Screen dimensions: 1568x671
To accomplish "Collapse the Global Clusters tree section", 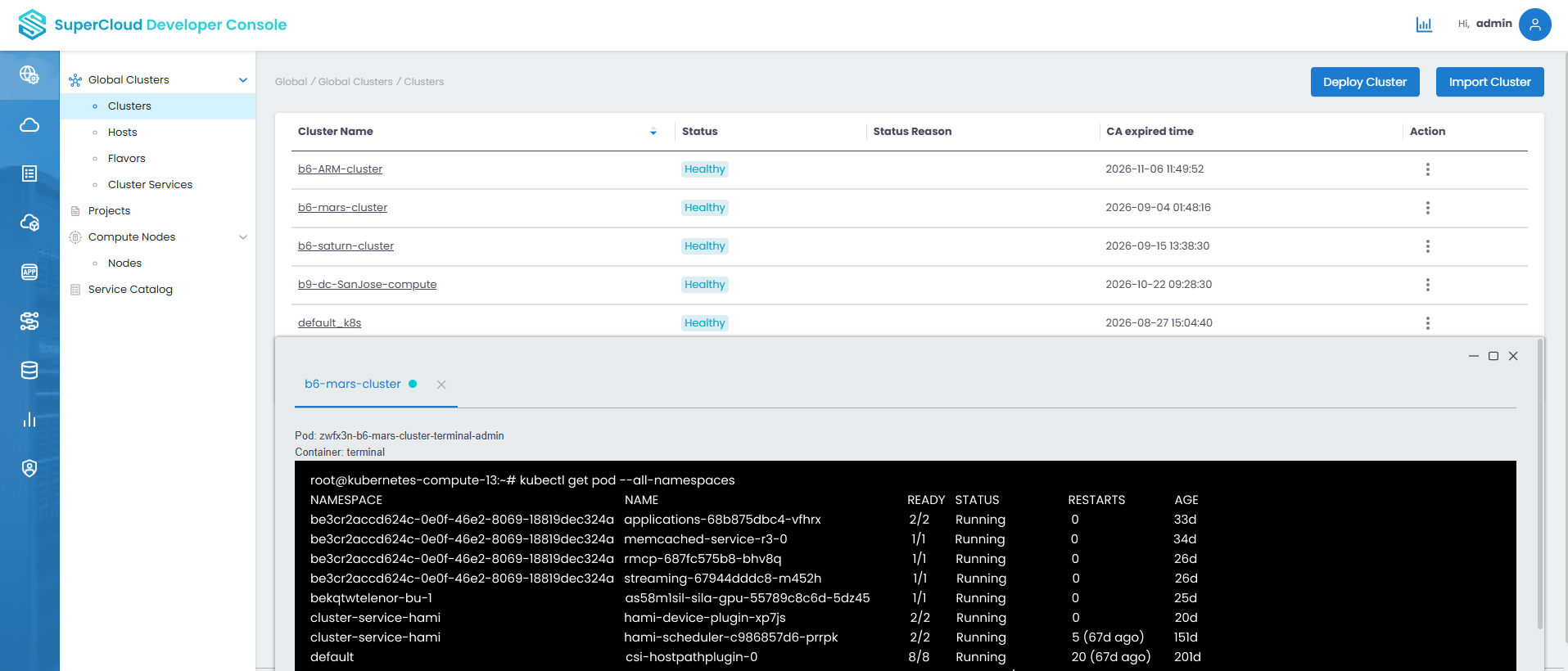I will (243, 80).
